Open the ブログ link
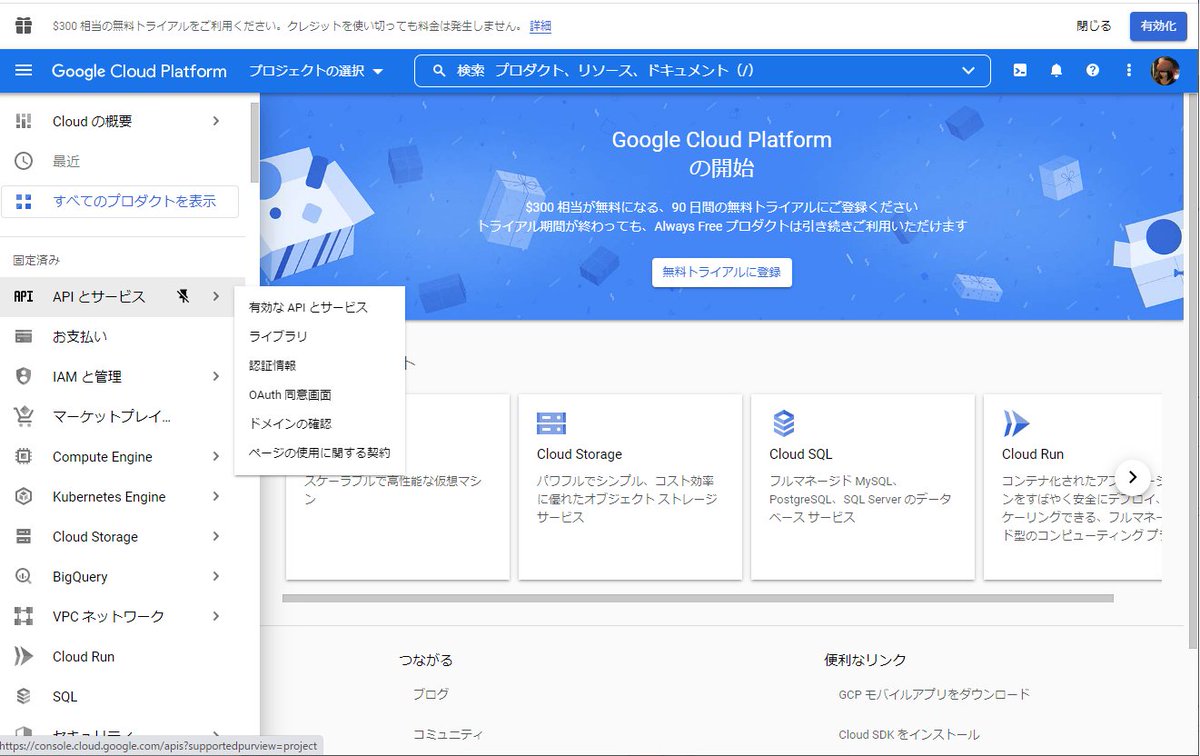 431,694
